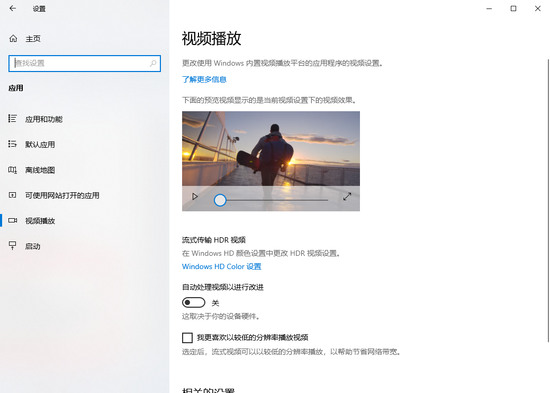
Task: Click the 查找设置 search field
Action: coord(85,63)
